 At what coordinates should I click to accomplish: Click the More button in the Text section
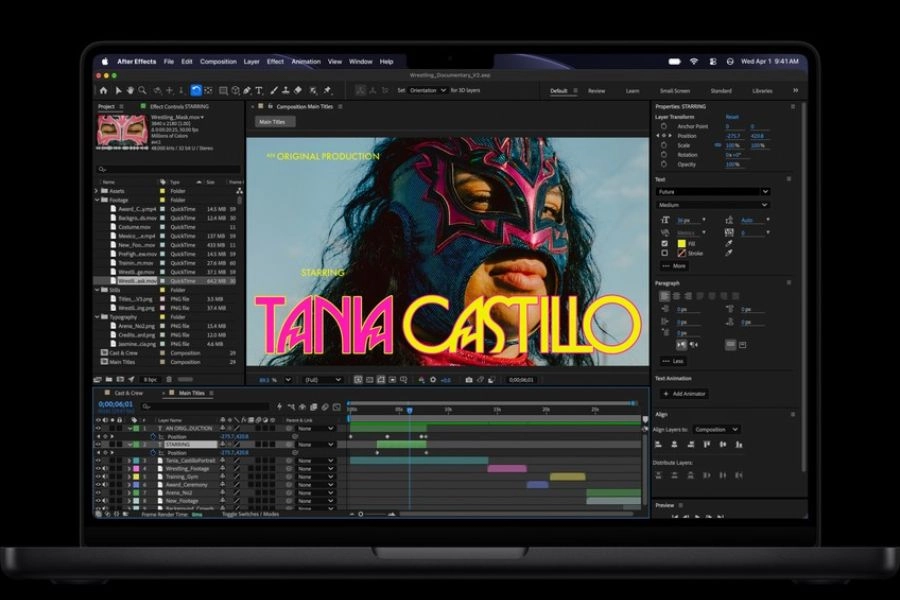click(674, 266)
